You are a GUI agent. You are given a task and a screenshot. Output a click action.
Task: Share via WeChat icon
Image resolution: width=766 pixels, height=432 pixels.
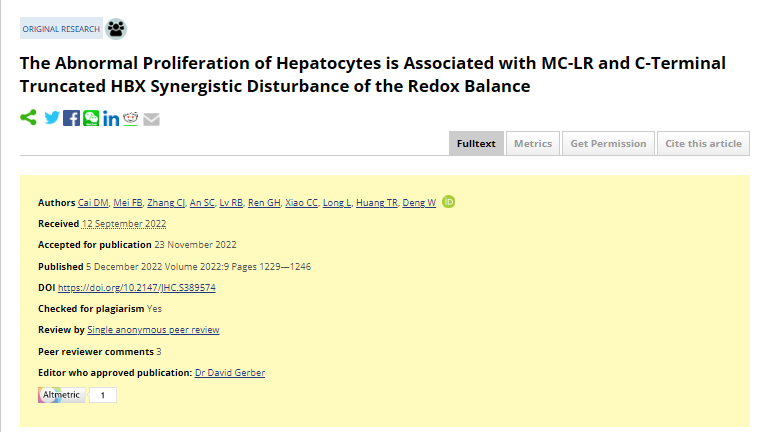pyautogui.click(x=91, y=118)
